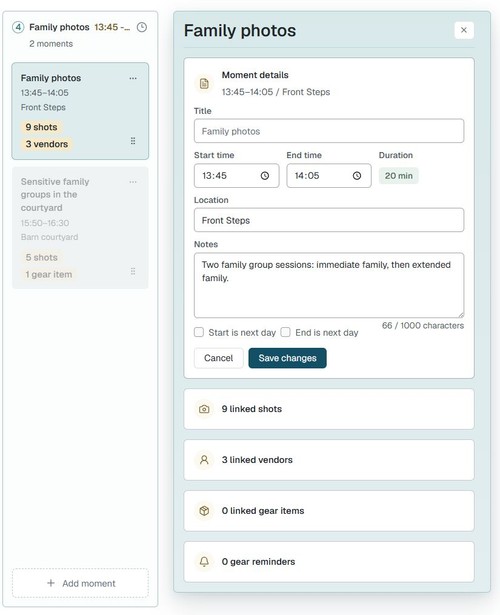Enable the Start is next day checkbox

click(199, 332)
